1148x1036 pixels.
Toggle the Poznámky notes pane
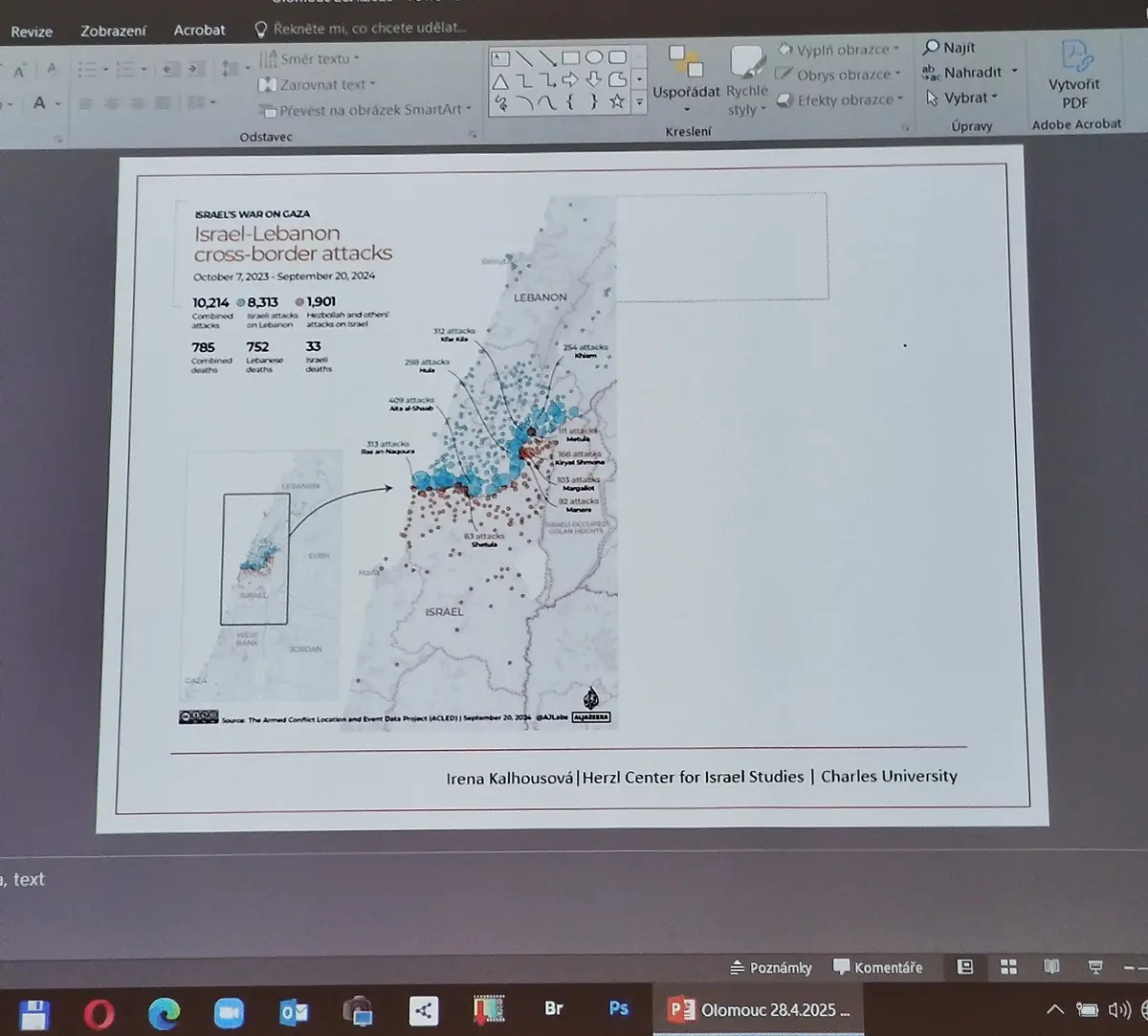tap(771, 967)
